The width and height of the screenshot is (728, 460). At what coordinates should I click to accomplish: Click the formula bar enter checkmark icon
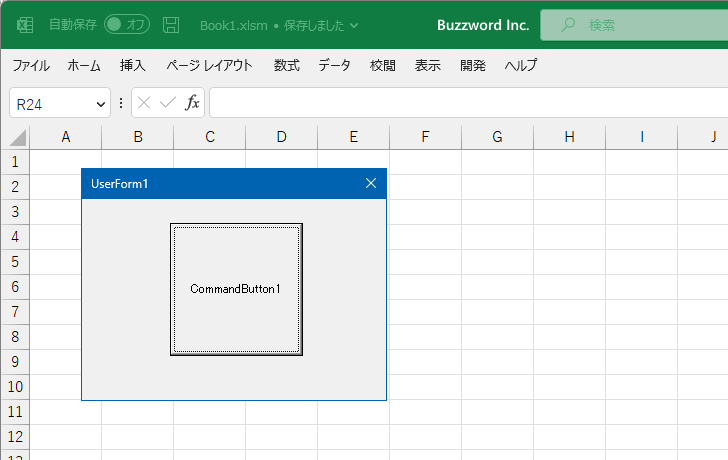point(168,103)
